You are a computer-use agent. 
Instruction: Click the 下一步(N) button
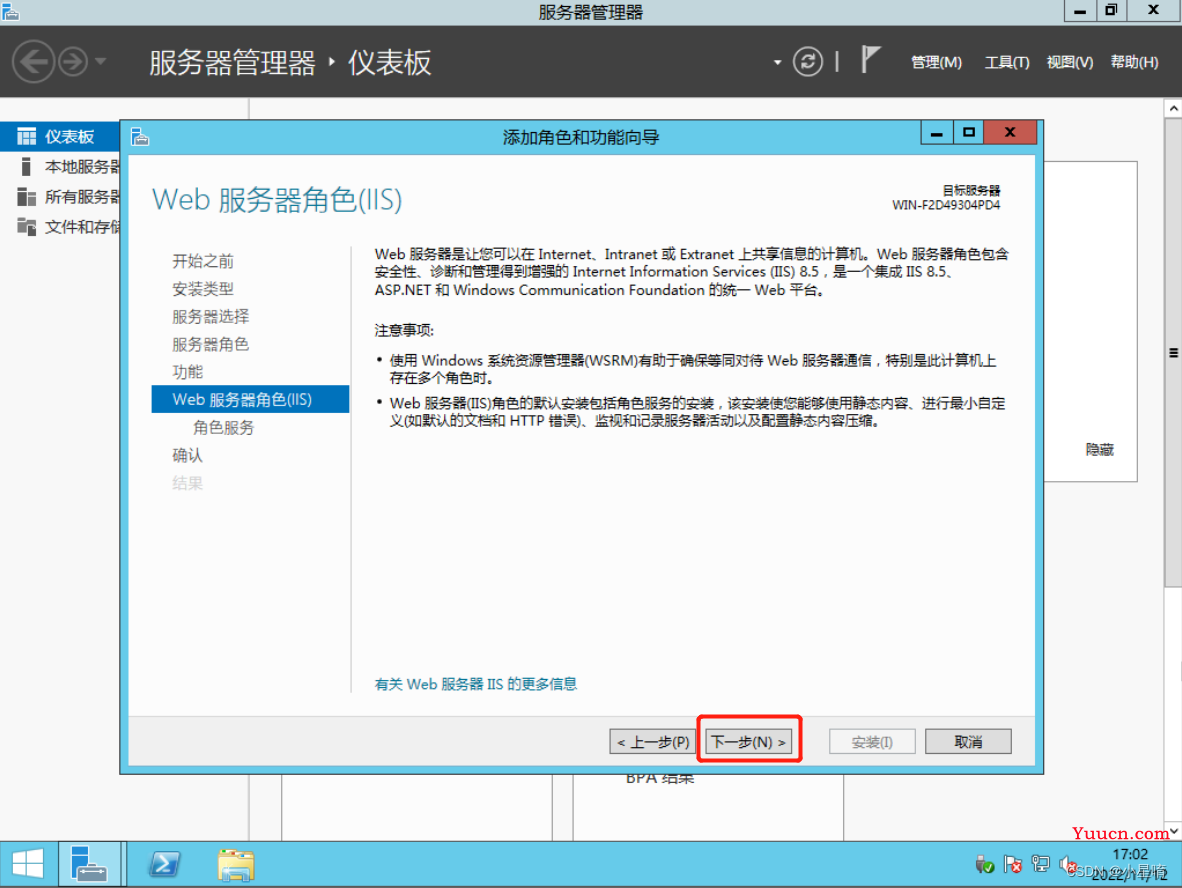(x=749, y=742)
